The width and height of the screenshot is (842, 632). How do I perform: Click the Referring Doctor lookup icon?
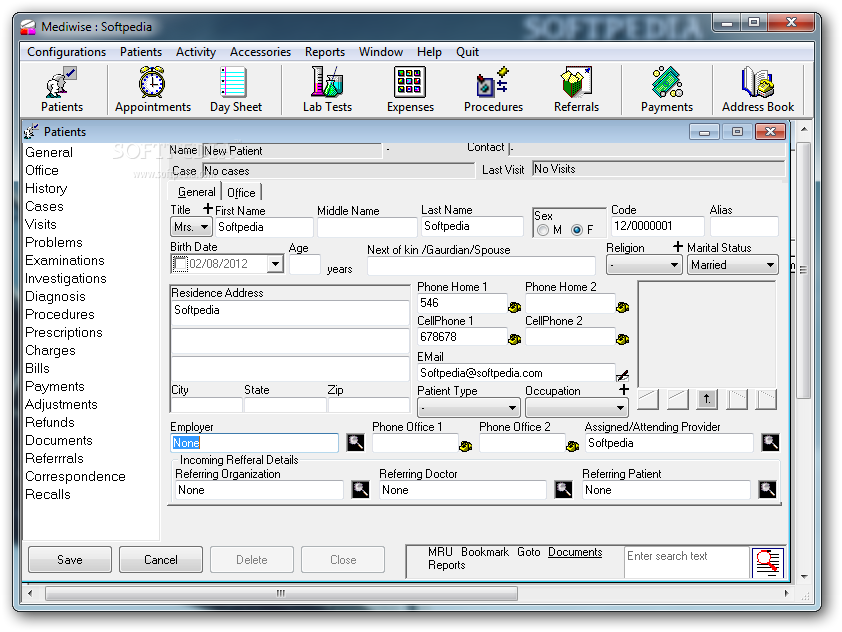click(x=563, y=489)
